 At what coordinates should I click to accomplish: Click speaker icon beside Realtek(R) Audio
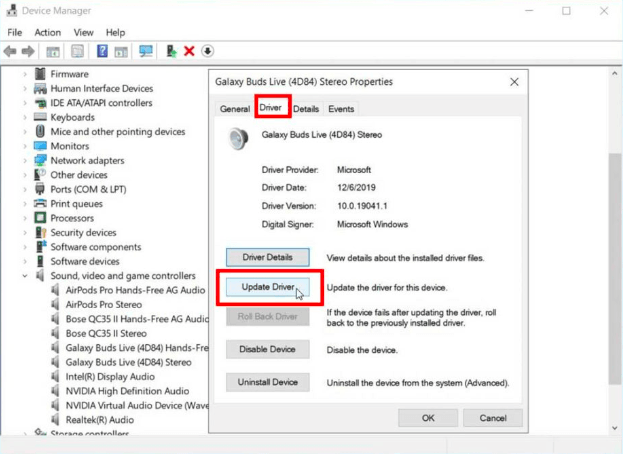(56, 419)
